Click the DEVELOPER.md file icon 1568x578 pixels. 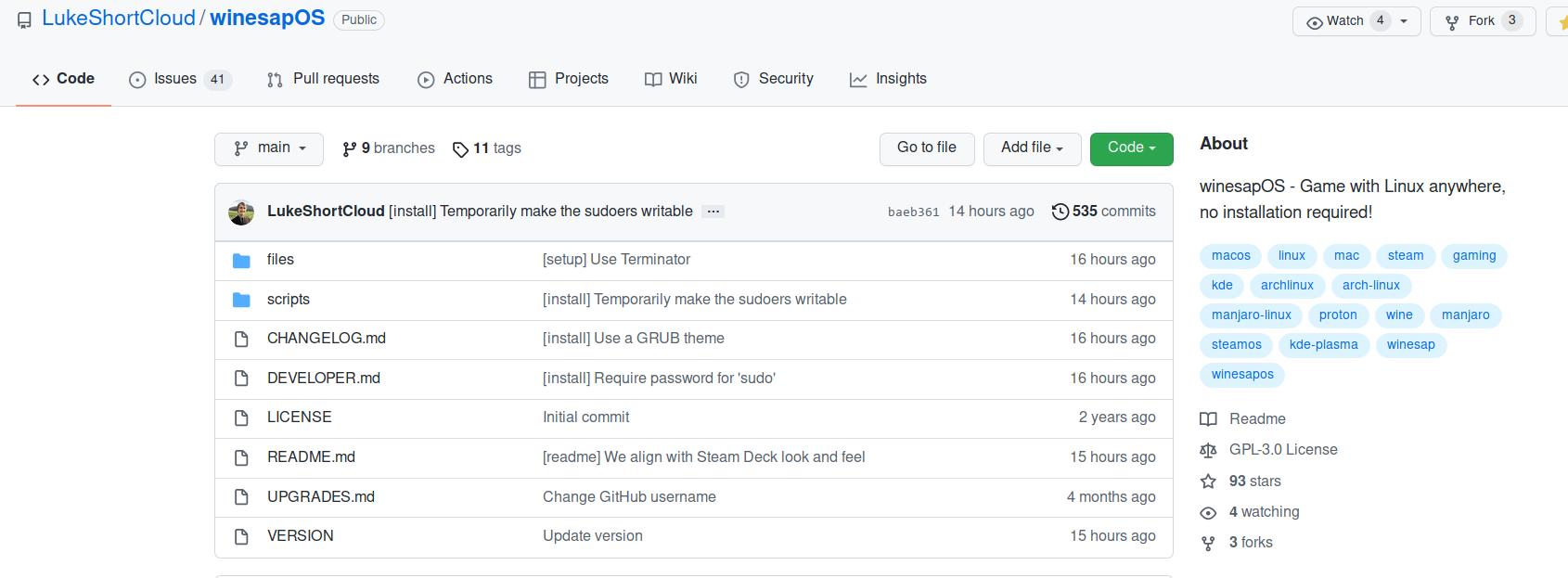pyautogui.click(x=241, y=379)
